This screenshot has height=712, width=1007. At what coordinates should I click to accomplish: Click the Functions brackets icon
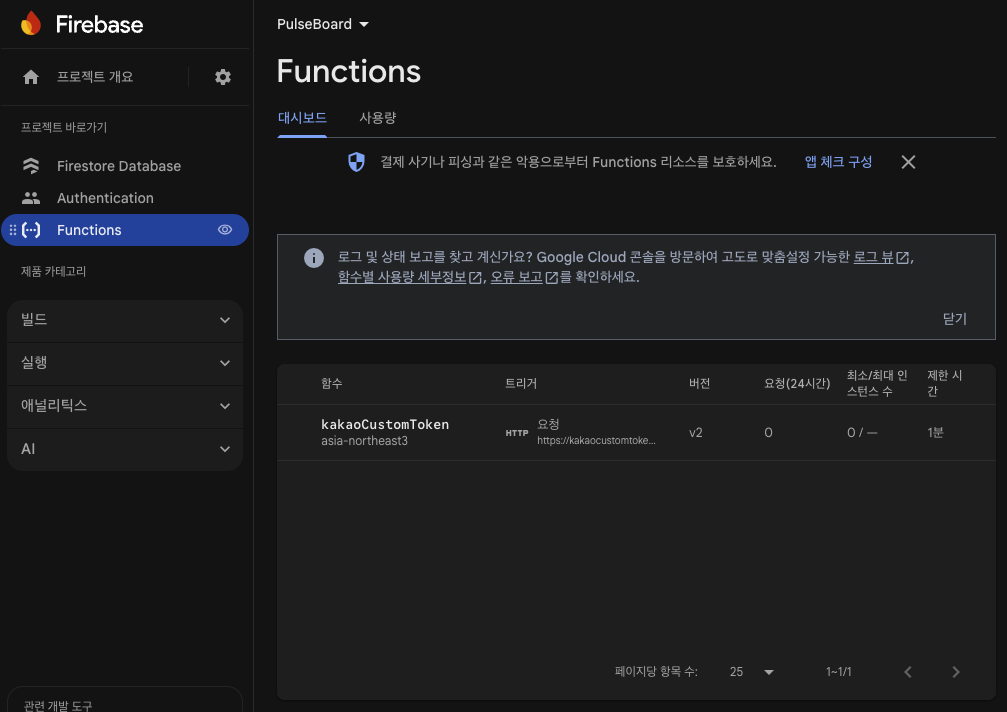(31, 230)
